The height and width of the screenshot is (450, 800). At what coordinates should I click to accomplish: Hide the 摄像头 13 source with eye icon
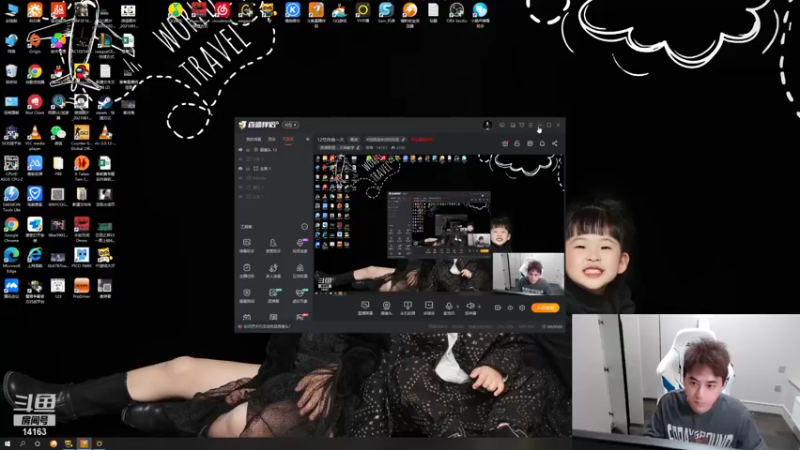[240, 149]
